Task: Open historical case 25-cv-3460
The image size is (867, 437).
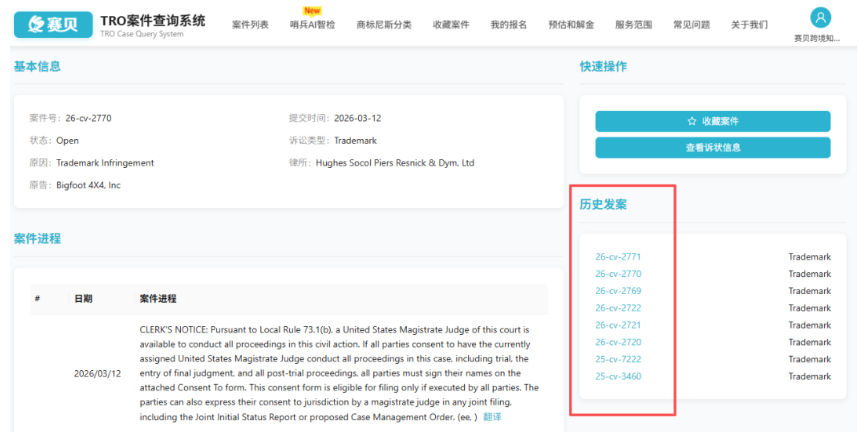Action: [x=618, y=377]
